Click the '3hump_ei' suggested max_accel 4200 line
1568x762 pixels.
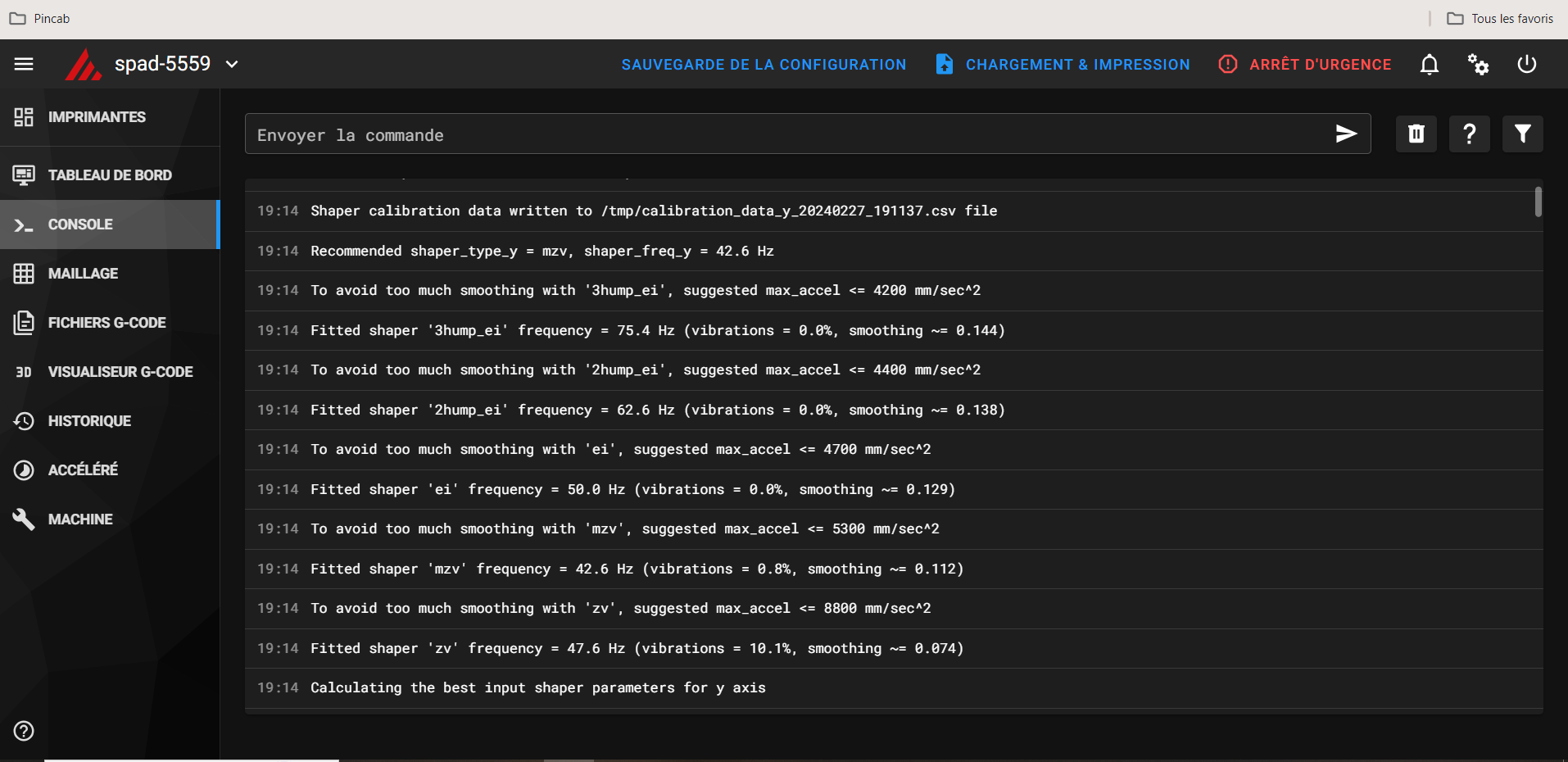pos(894,291)
